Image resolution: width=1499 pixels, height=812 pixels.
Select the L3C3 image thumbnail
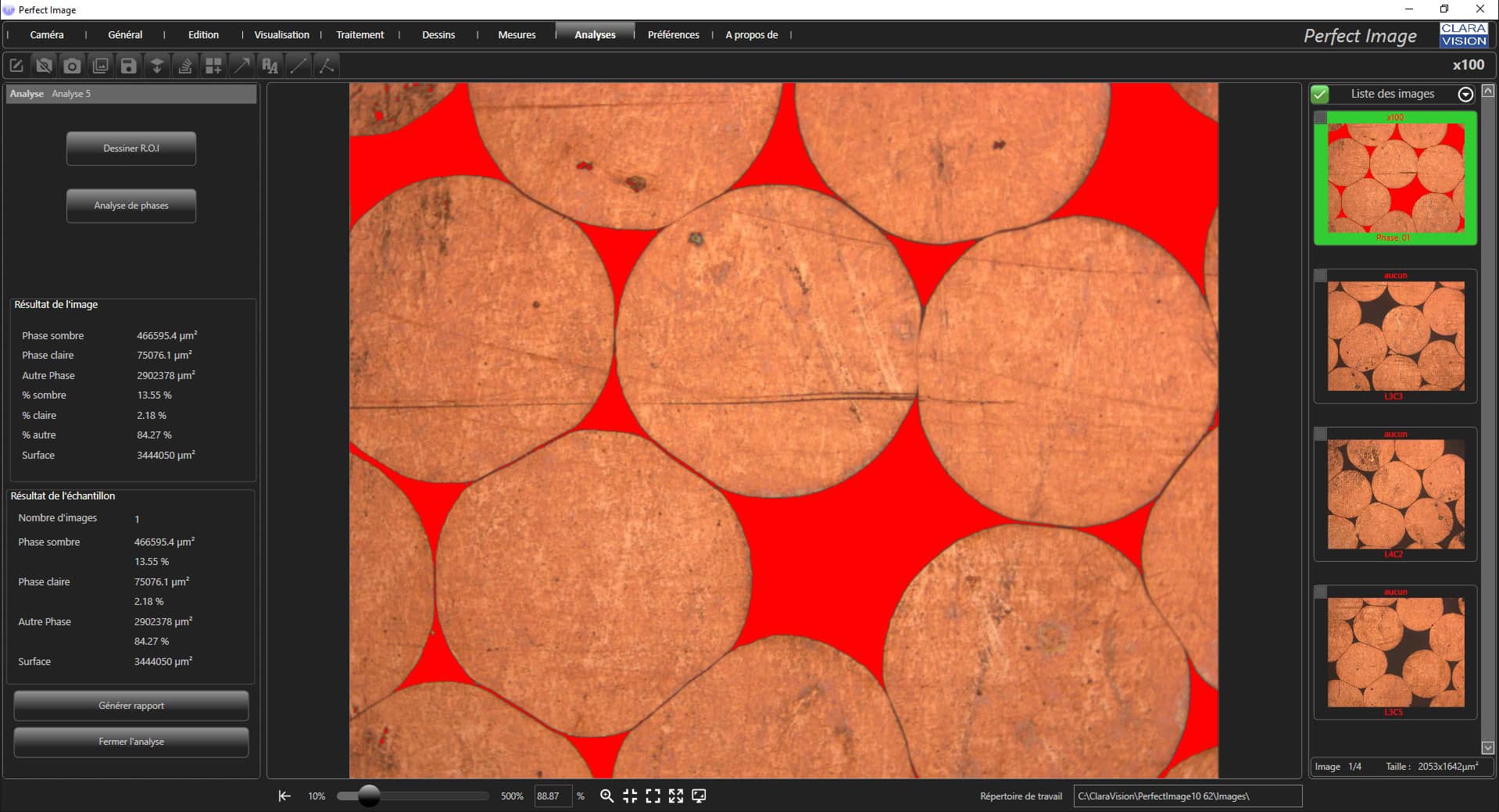click(1395, 336)
